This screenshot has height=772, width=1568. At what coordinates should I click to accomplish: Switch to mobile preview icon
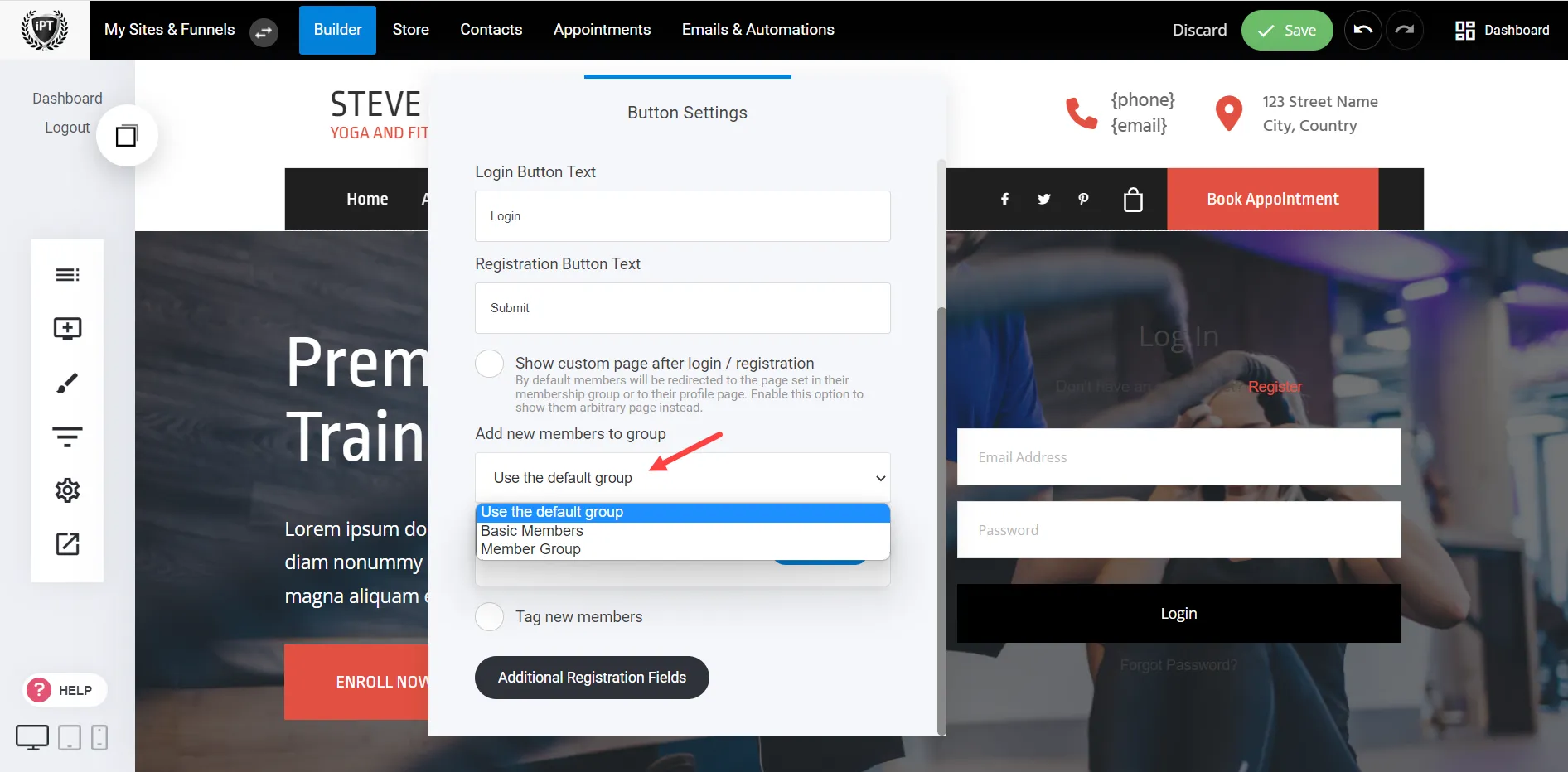pyautogui.click(x=99, y=737)
